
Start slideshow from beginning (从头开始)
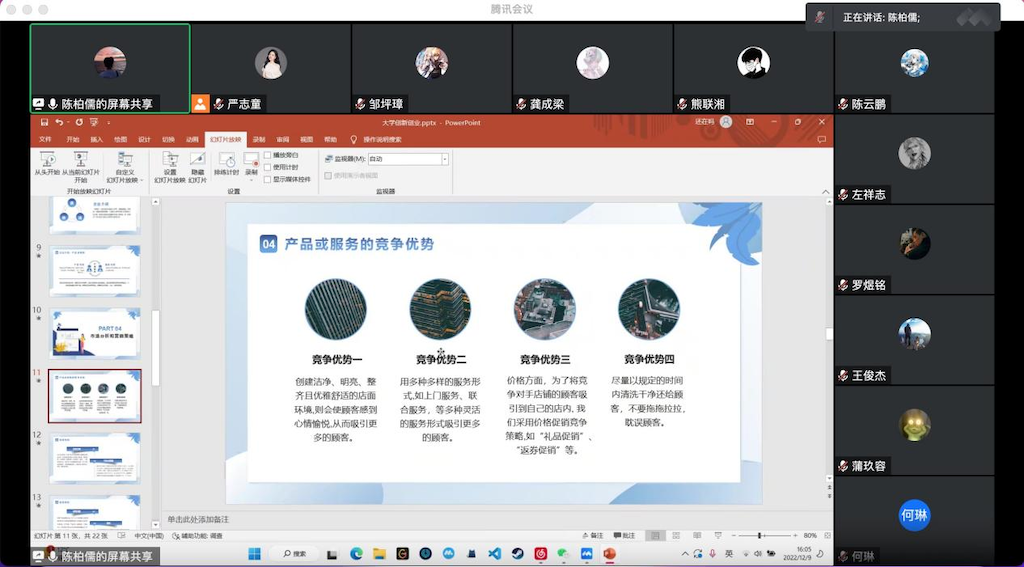47,164
